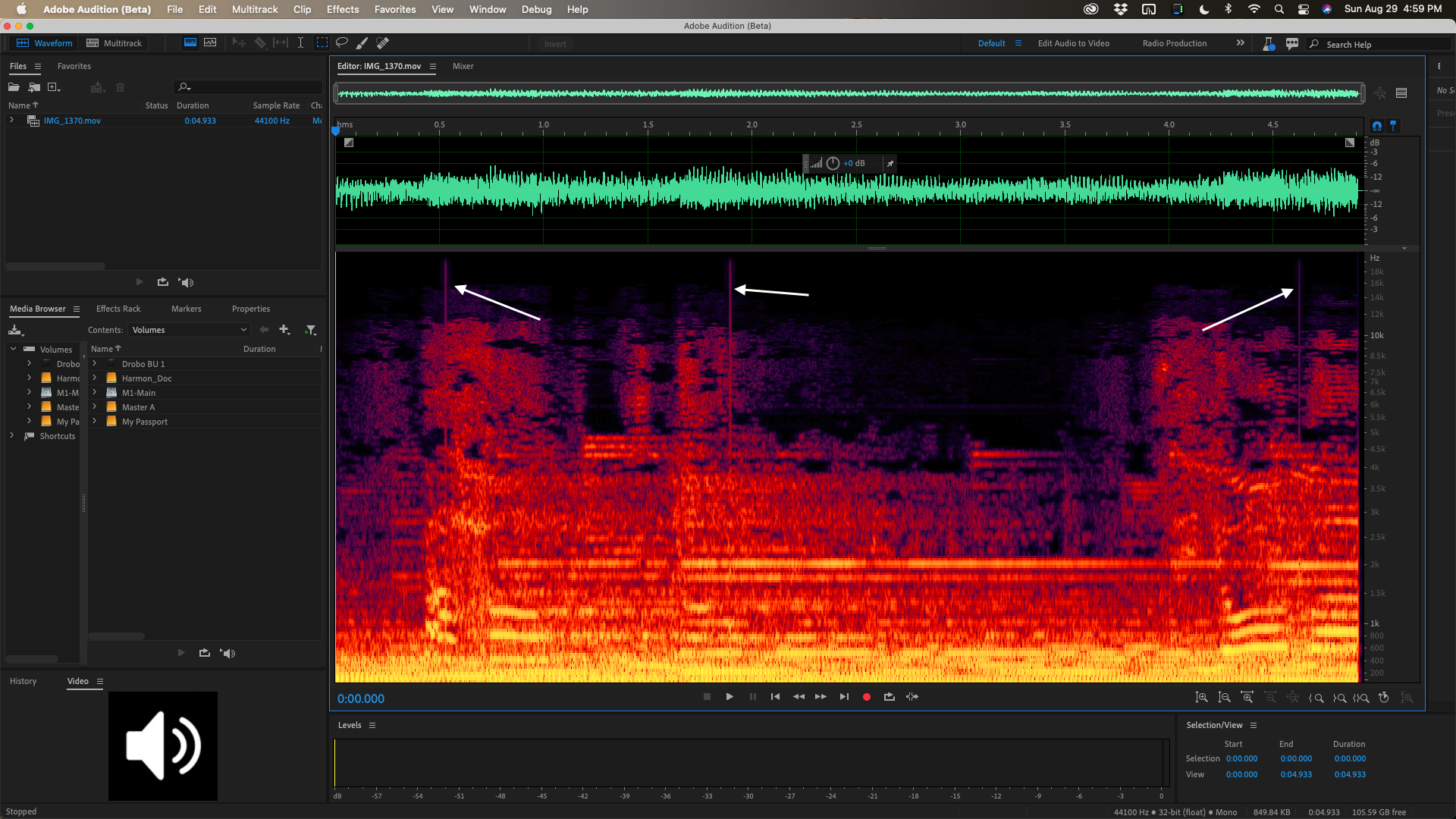Collapse the Volumes tree in Media Browser
1456x819 pixels.
pos(13,349)
